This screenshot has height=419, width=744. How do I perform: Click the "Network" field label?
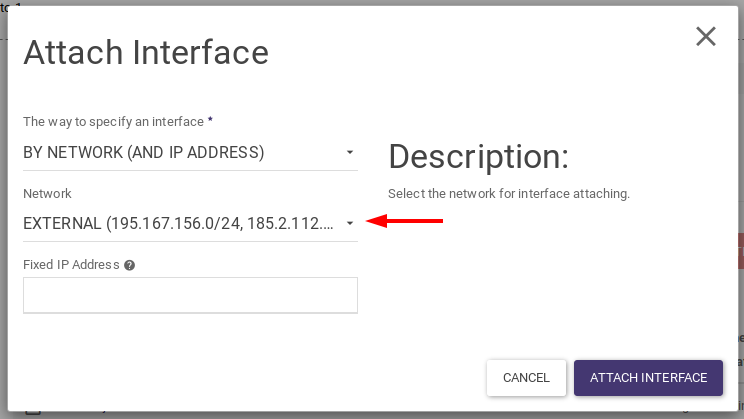click(47, 193)
